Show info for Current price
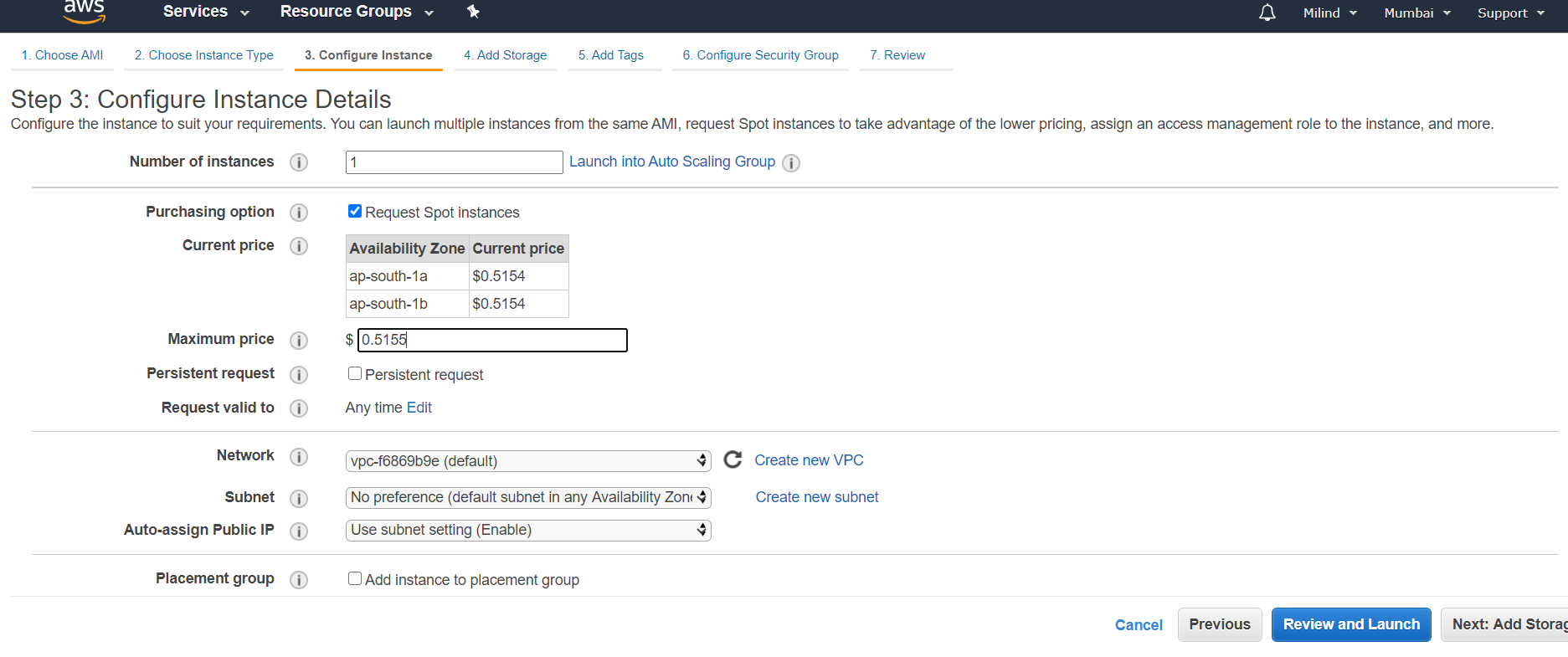The image size is (1568, 657). (299, 246)
